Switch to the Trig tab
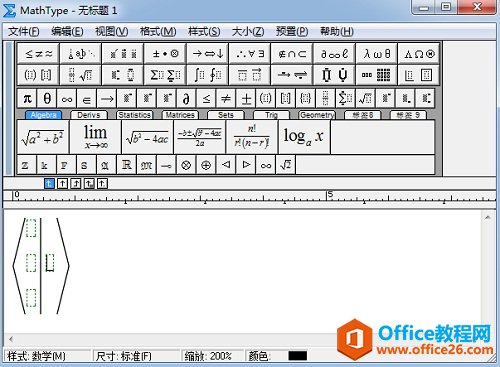500x367 pixels. tap(271, 115)
